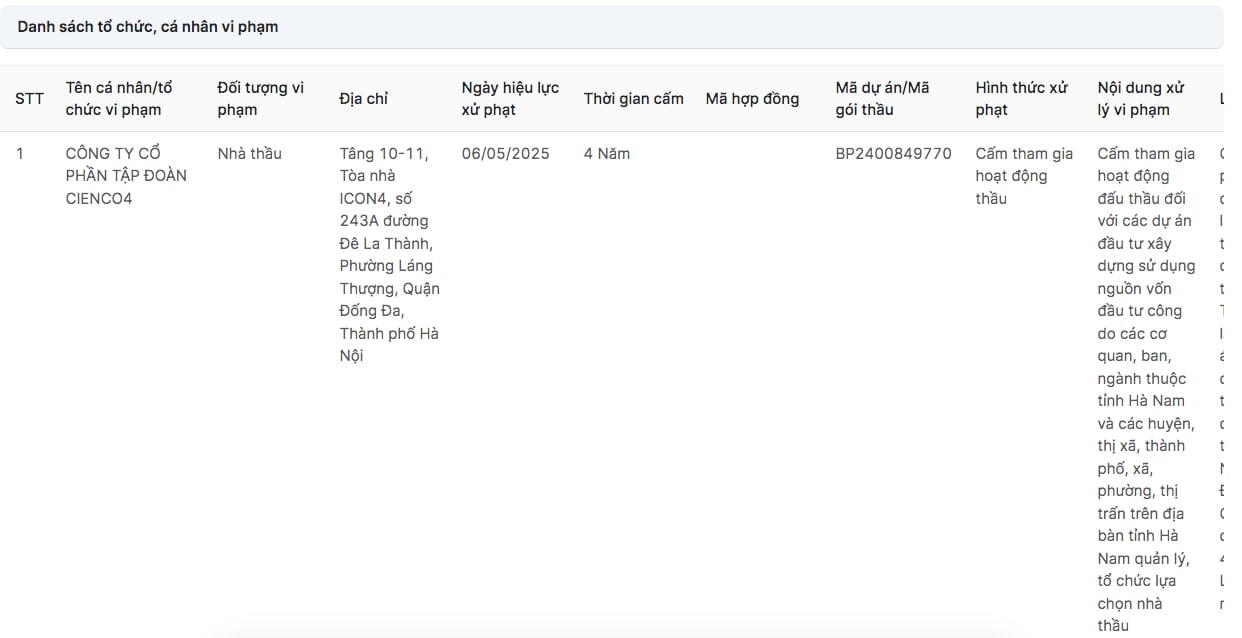
Task: Select the "Tên cá nhân/tổ chức vi phạm" column header
Action: [119, 99]
